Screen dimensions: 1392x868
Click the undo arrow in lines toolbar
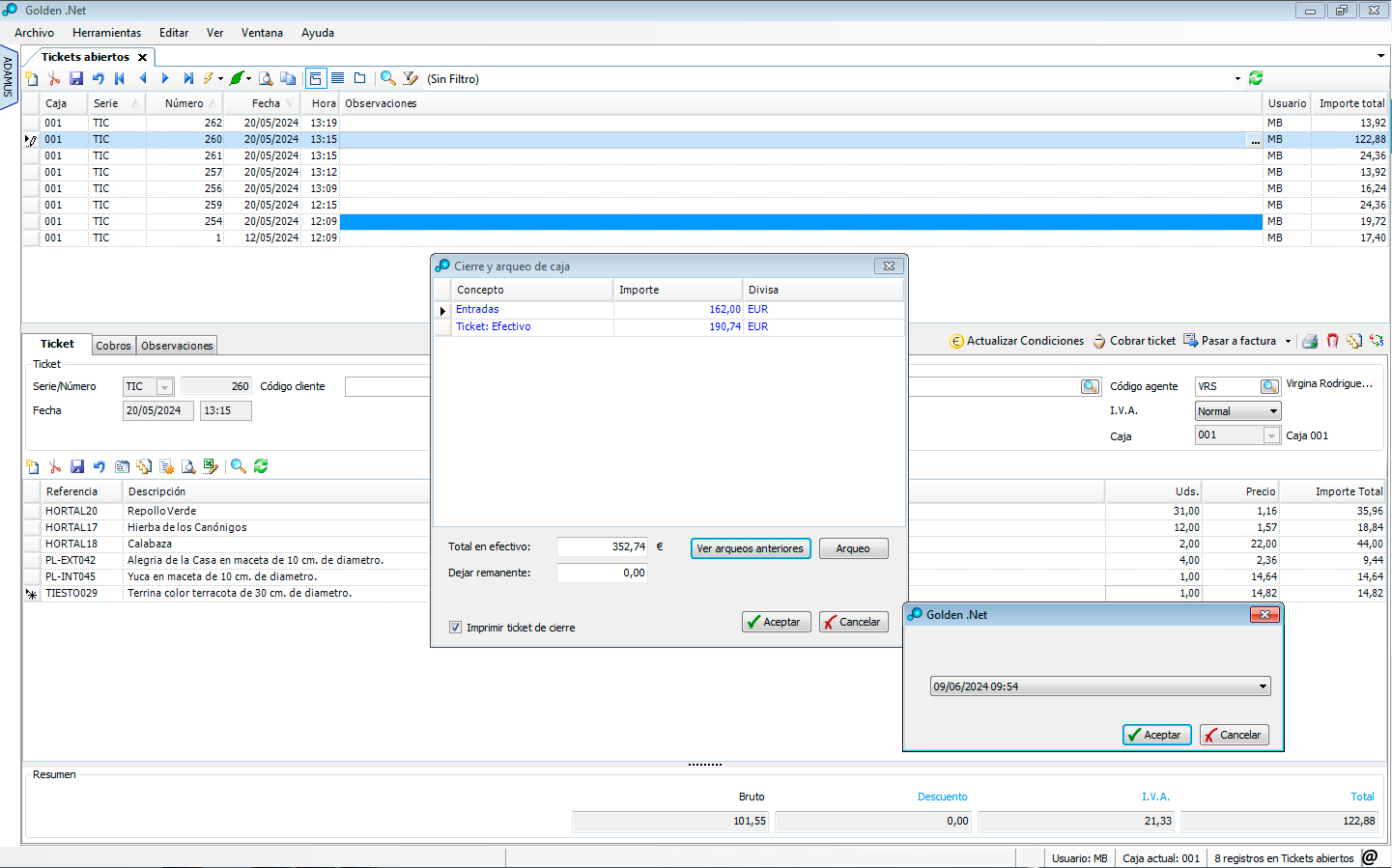coord(99,466)
